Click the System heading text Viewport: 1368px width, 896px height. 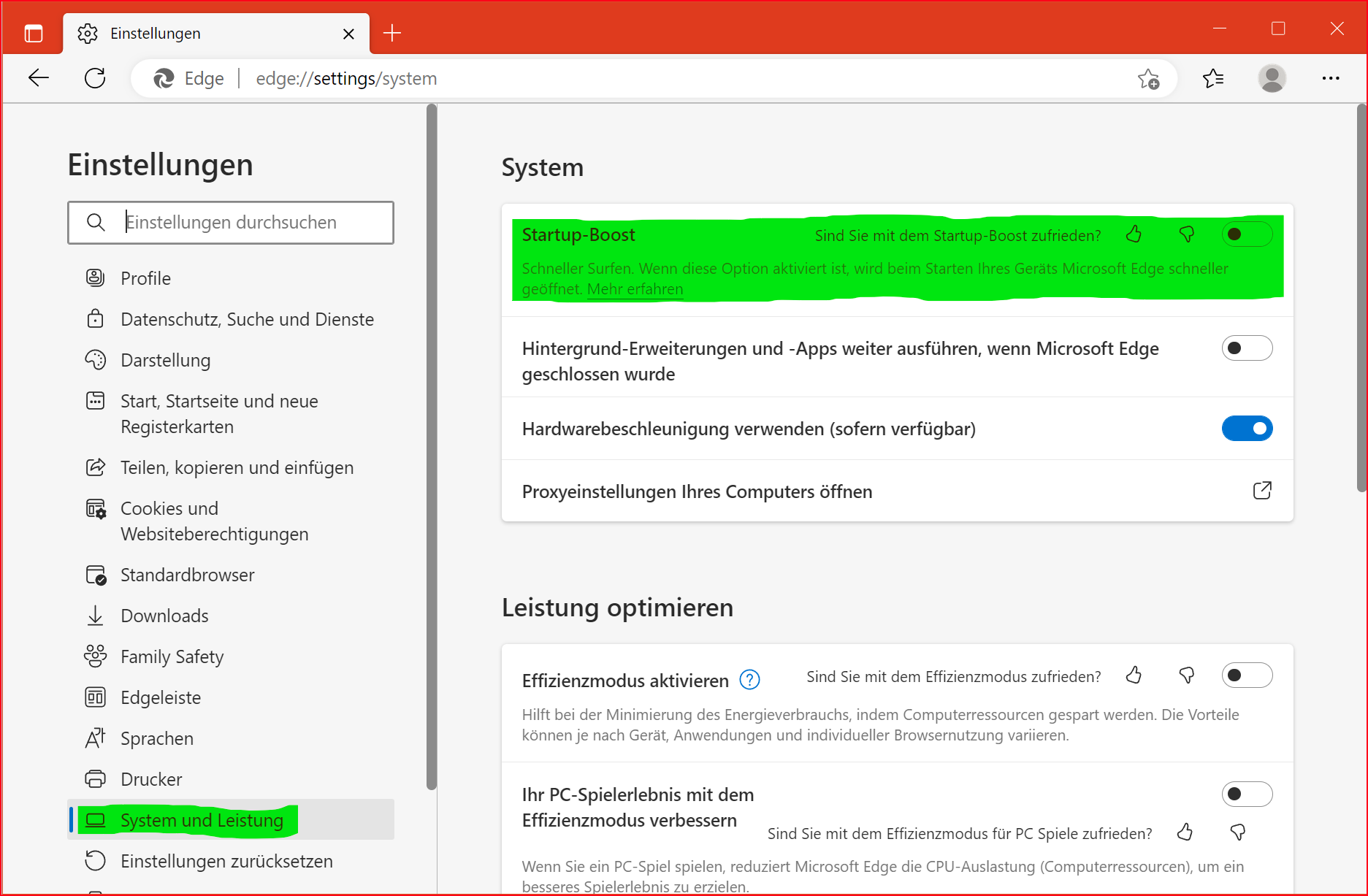click(x=542, y=167)
